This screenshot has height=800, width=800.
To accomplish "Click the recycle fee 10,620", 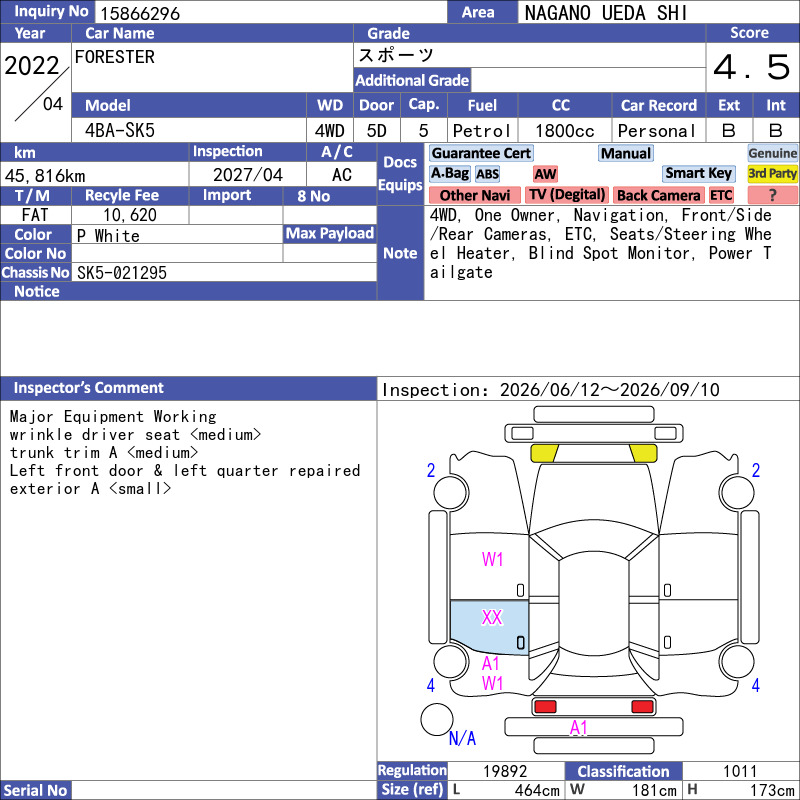I will click(x=130, y=215).
